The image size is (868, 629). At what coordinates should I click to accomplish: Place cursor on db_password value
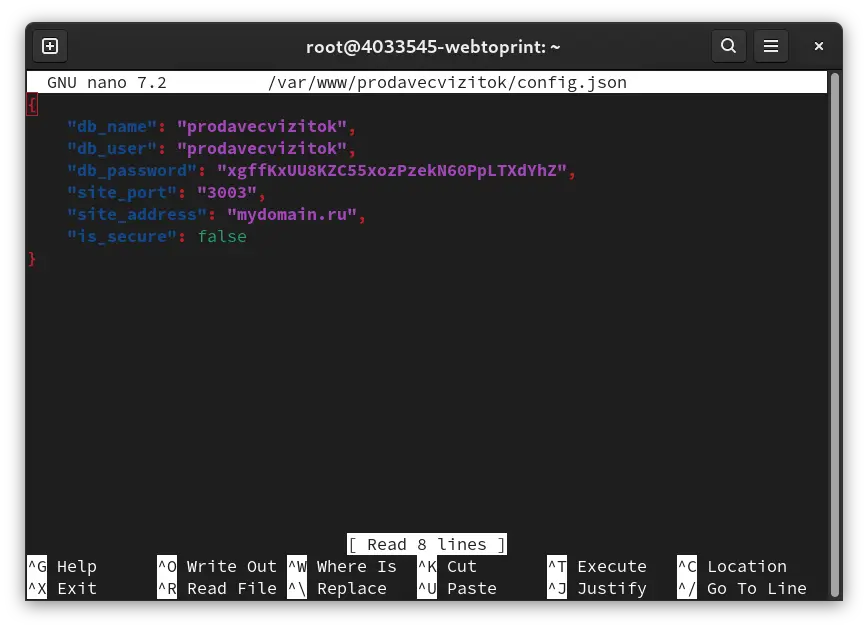click(392, 171)
